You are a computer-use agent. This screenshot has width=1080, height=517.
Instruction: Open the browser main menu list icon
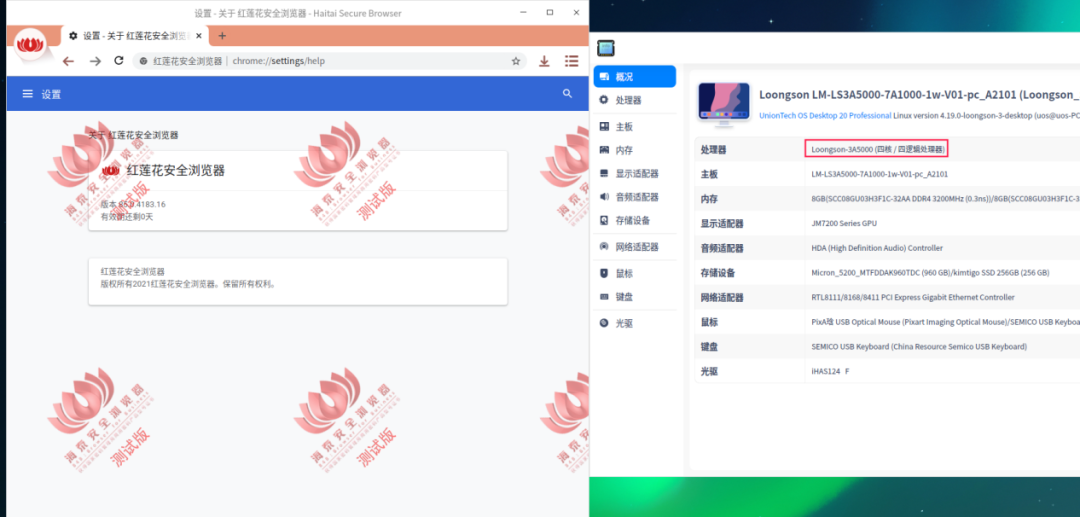pos(571,61)
